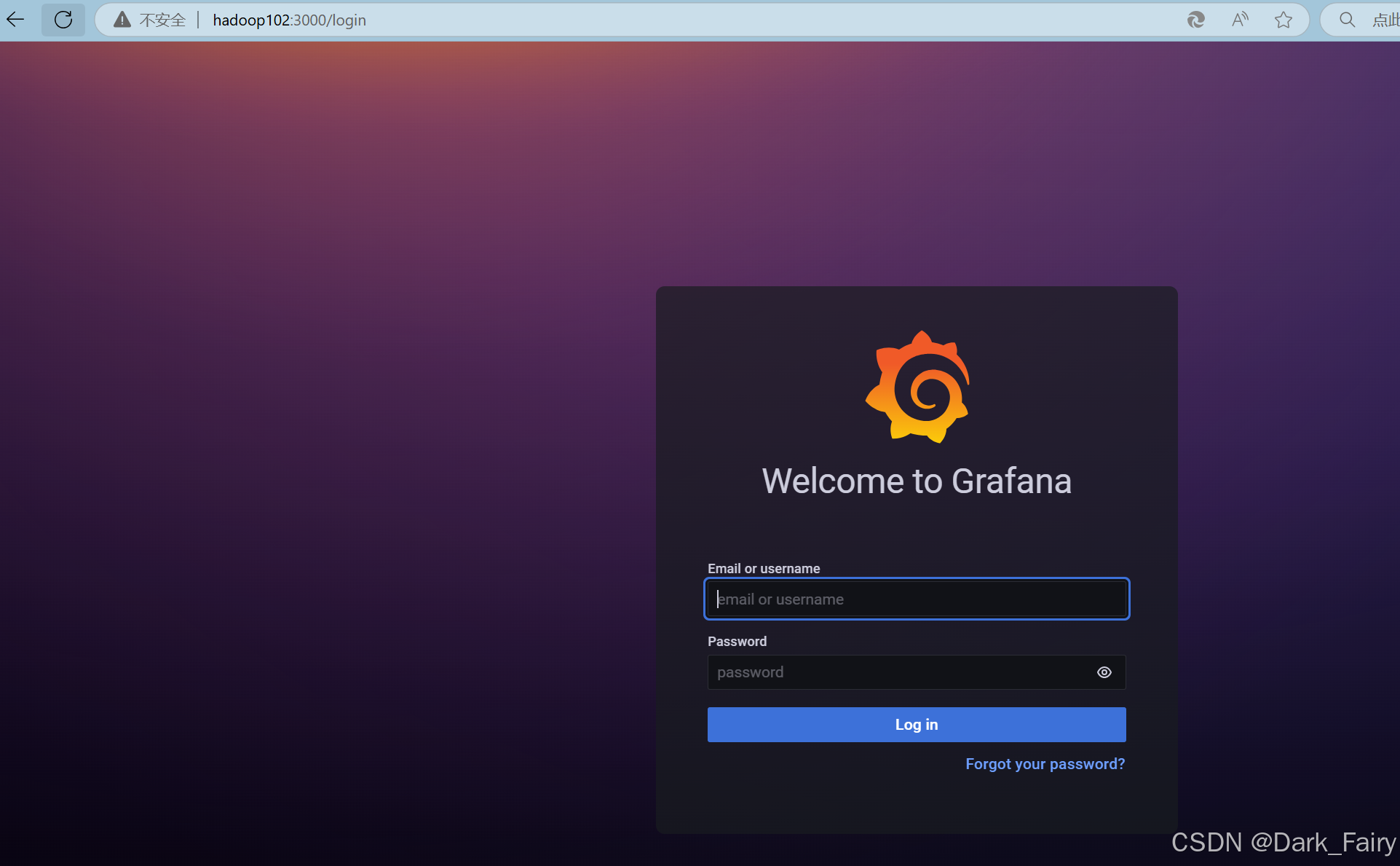Click the 不安全 site info label
The height and width of the screenshot is (866, 1400).
point(162,20)
